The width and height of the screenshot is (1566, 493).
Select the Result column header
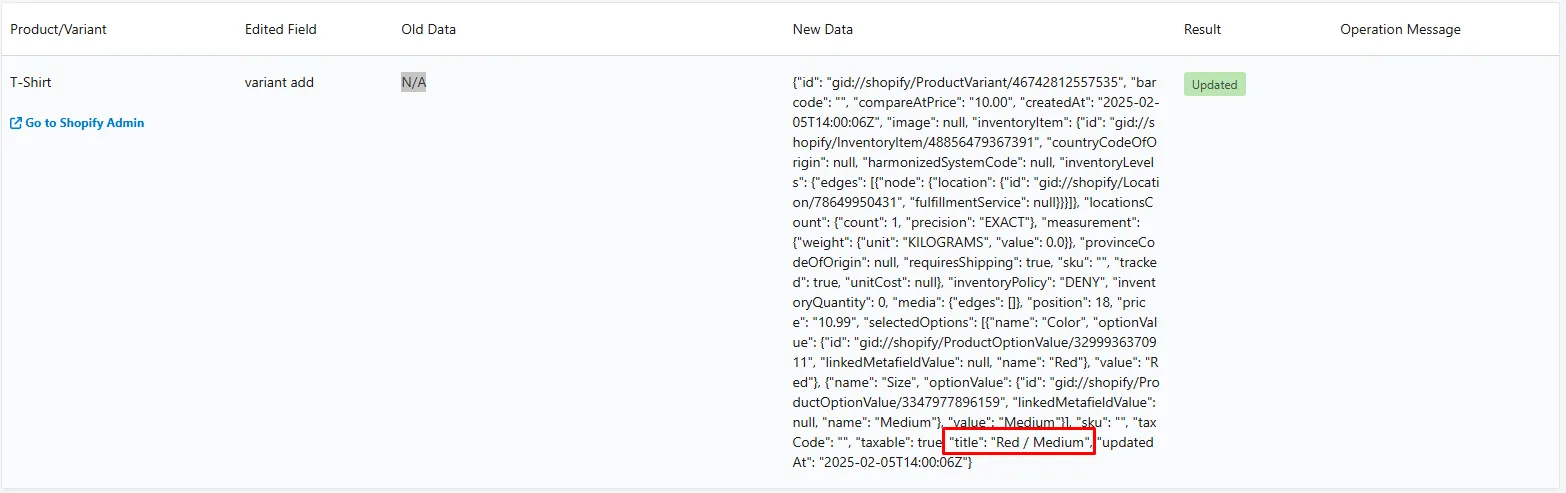click(x=1202, y=29)
